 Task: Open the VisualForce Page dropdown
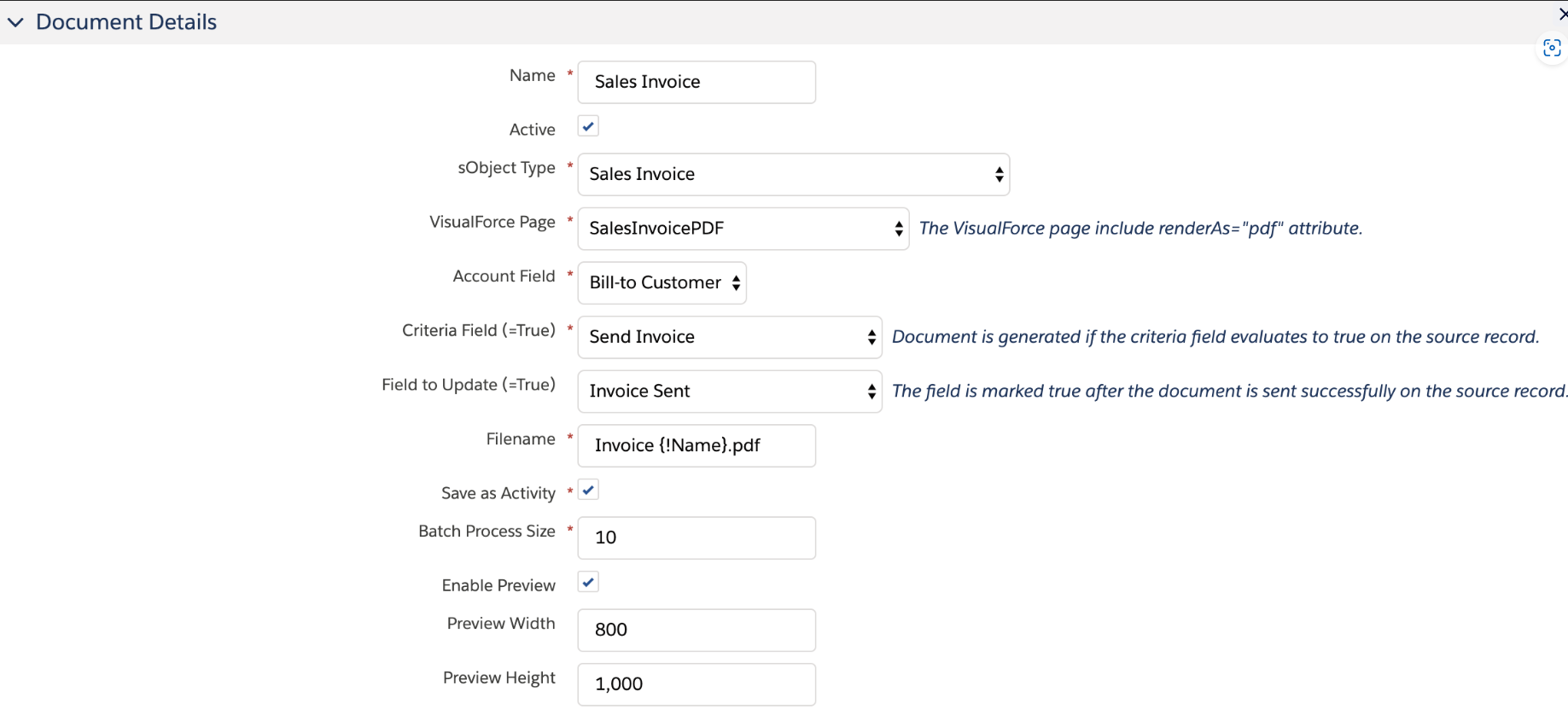tap(743, 229)
